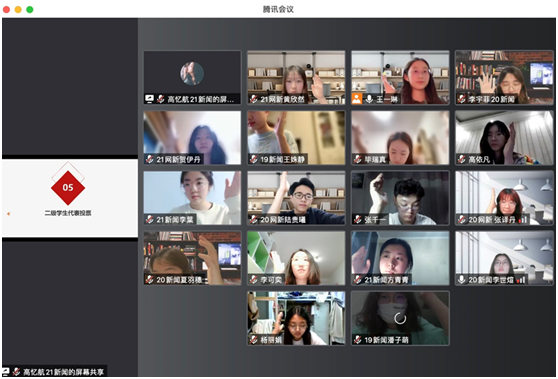The width and height of the screenshot is (558, 379).
Task: Click the muted mic icon beside 张千一
Action: click(x=358, y=220)
